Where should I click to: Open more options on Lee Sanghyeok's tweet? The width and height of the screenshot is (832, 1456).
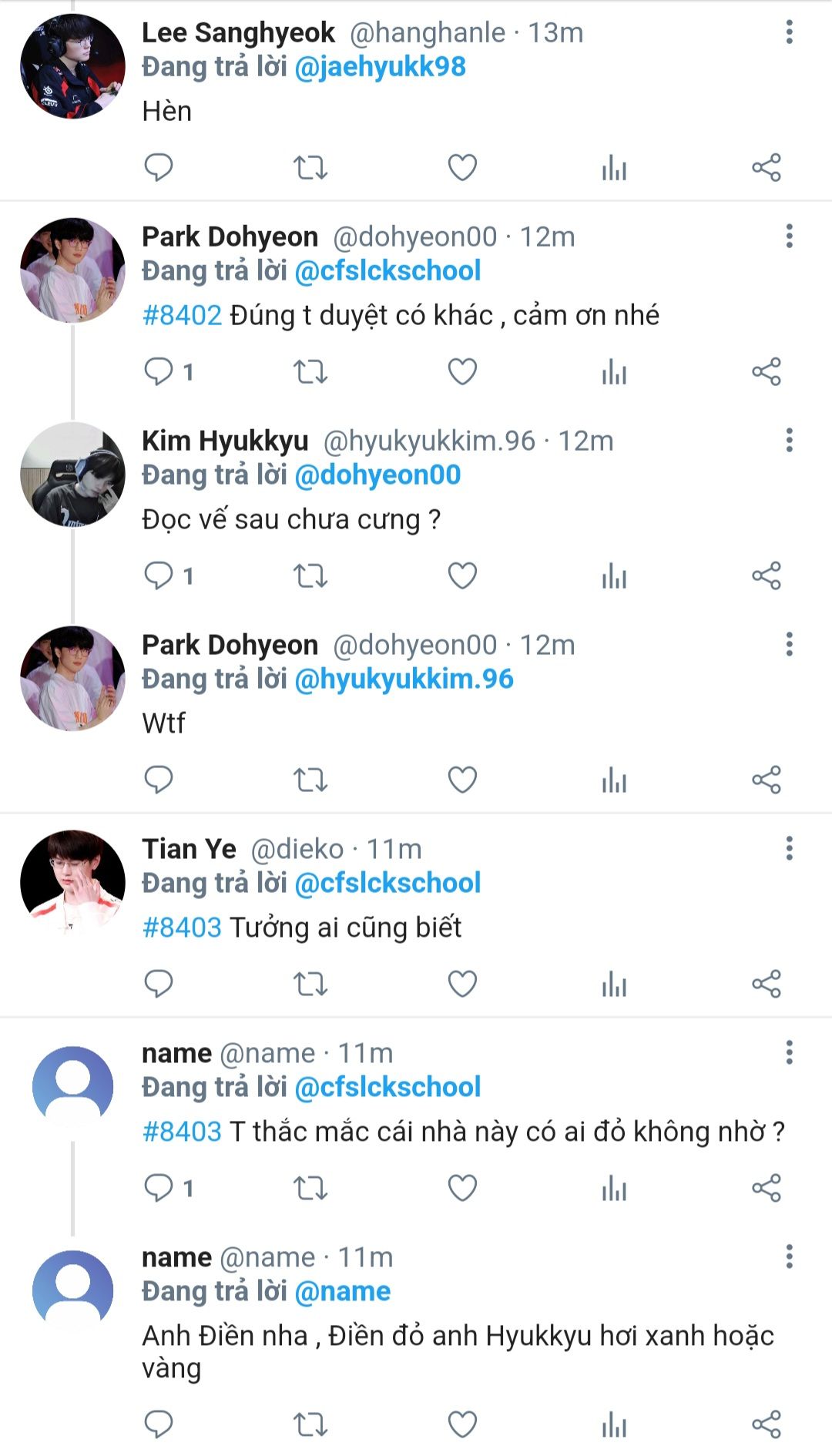[x=789, y=32]
